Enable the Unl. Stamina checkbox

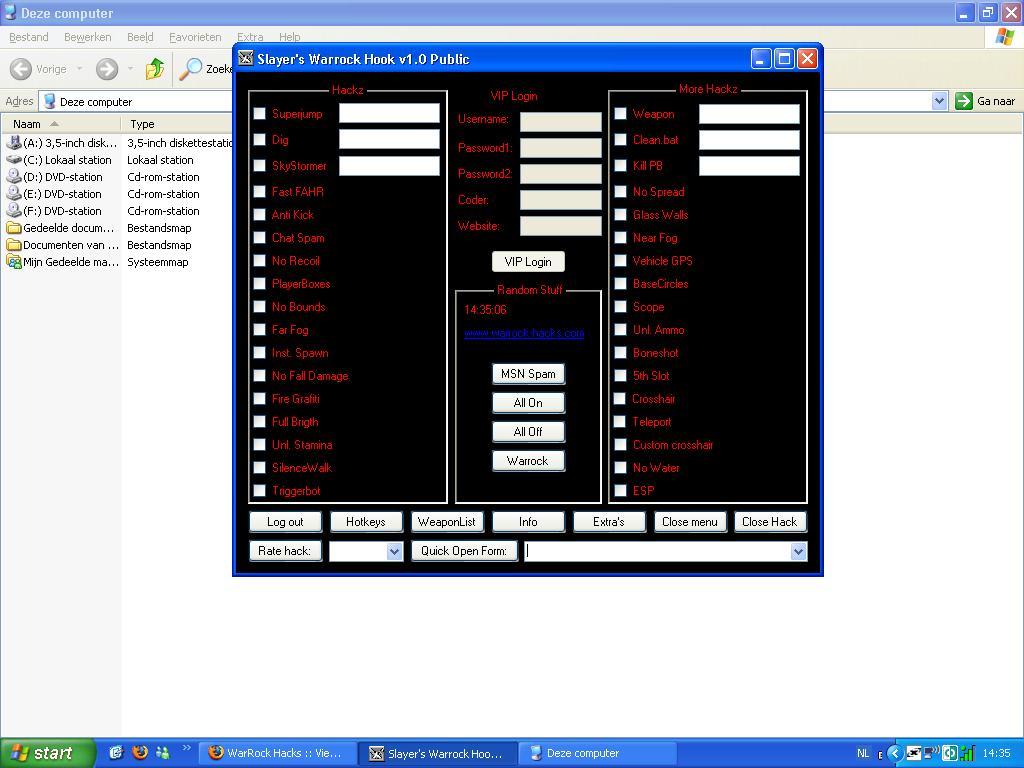pos(259,445)
